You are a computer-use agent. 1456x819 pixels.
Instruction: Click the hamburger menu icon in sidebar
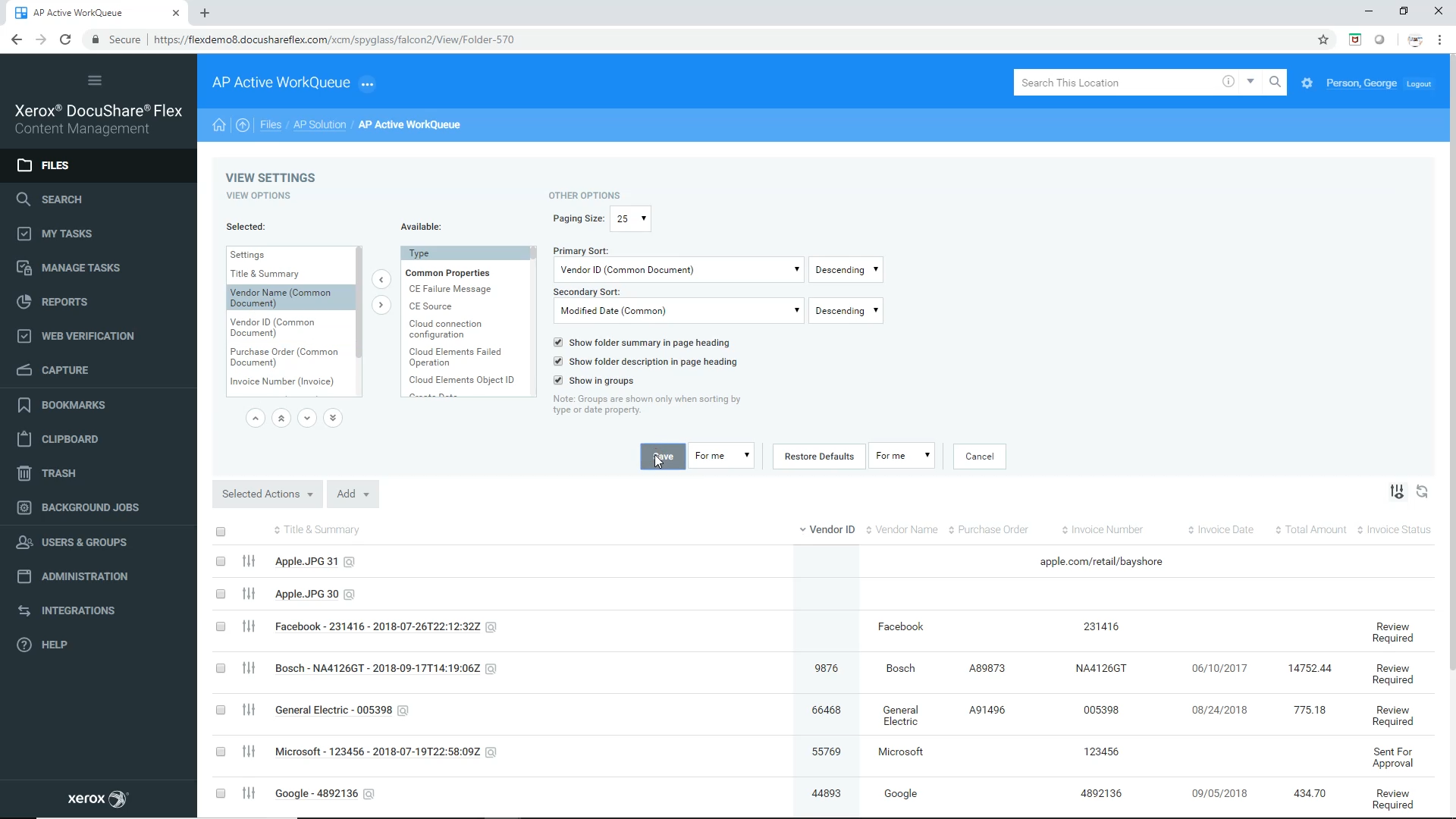95,80
